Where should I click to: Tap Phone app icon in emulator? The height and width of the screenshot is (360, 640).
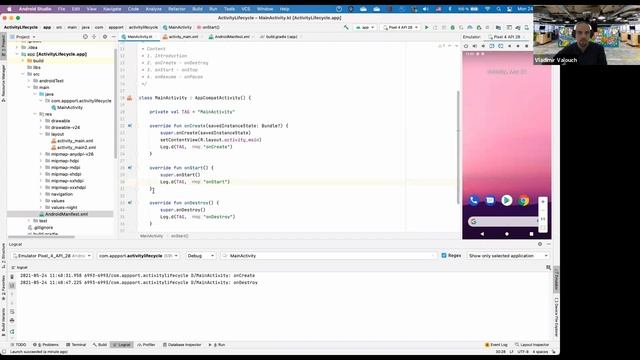[473, 200]
